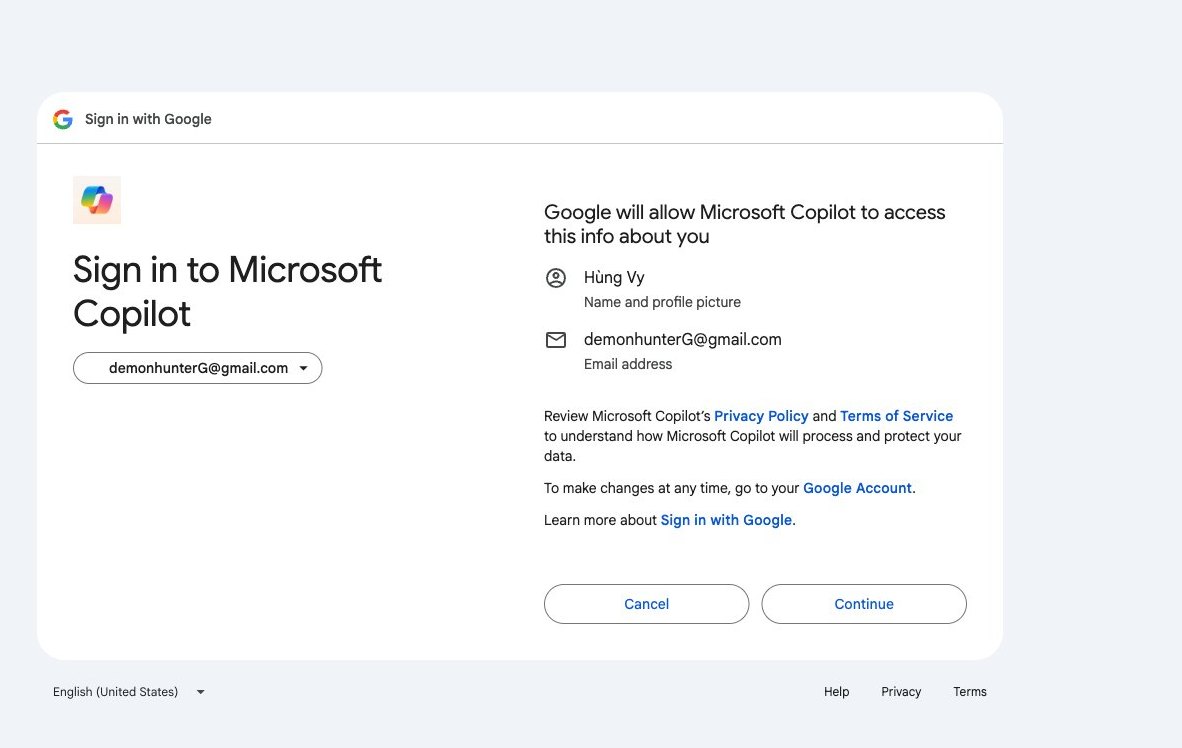The image size is (1182, 748).
Task: Click the 'Sign in to Microsoft Copilot' heading
Action: [x=227, y=291]
